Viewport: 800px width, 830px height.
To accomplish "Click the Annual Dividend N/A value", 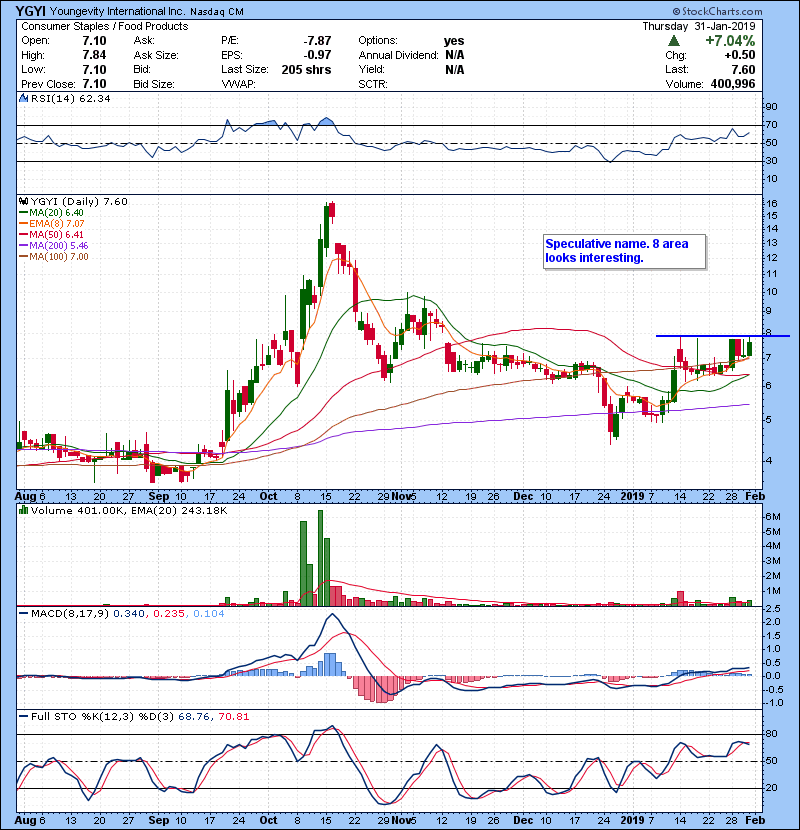I will pyautogui.click(x=455, y=55).
